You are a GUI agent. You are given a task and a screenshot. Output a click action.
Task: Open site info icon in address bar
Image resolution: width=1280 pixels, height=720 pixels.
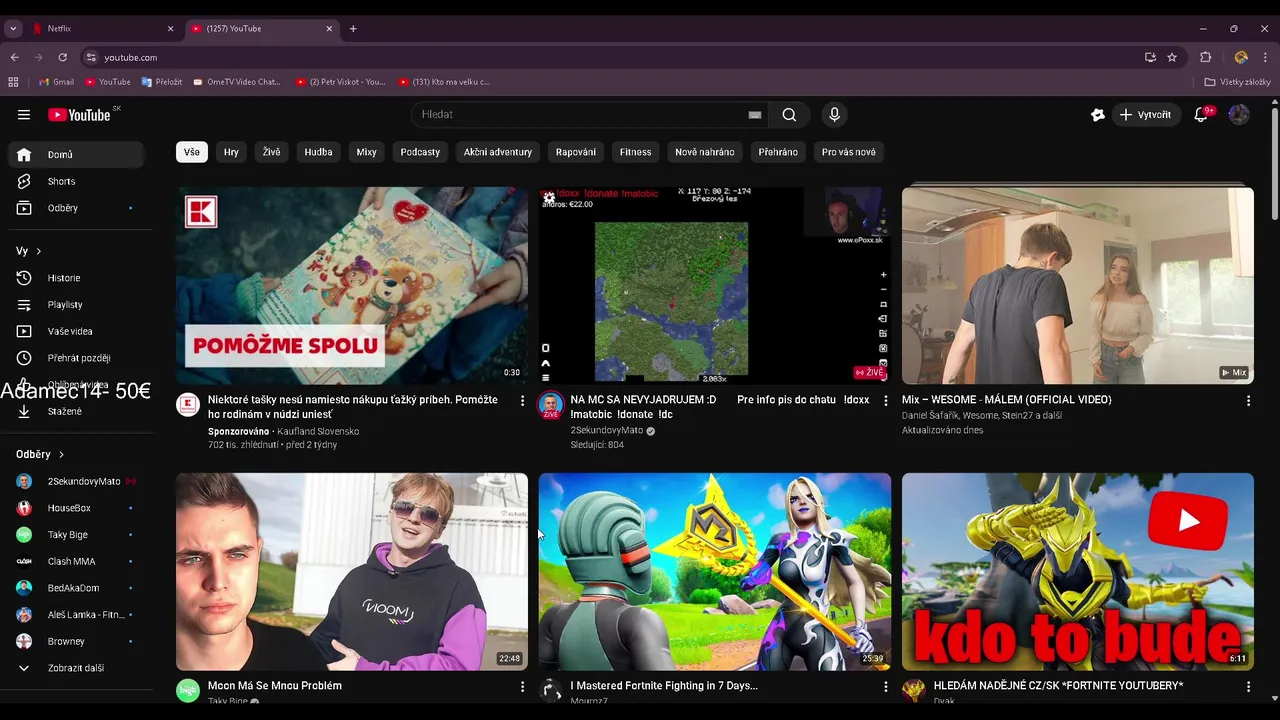tap(91, 58)
